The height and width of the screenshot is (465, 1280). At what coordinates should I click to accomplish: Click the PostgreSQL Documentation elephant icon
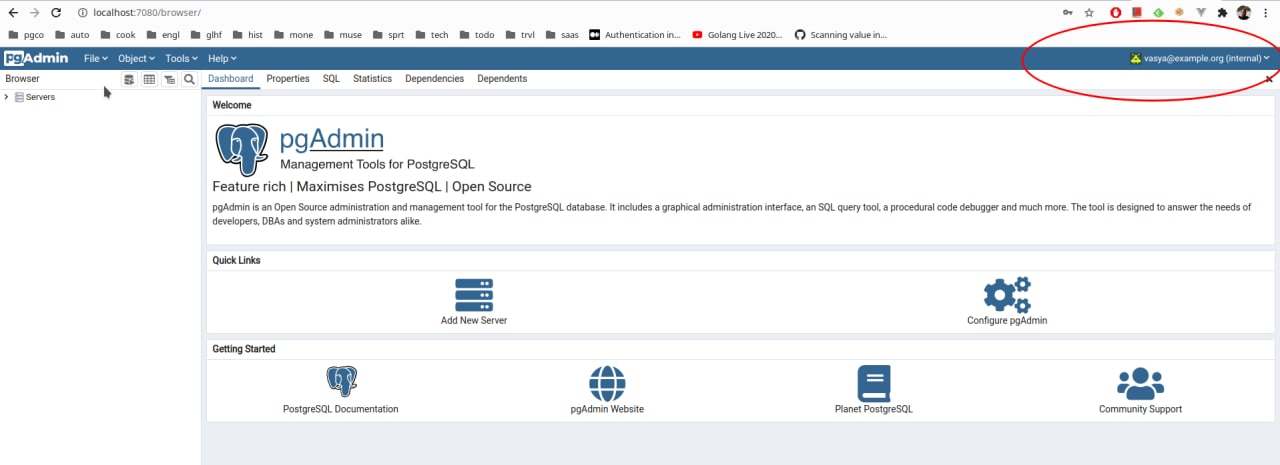341,382
